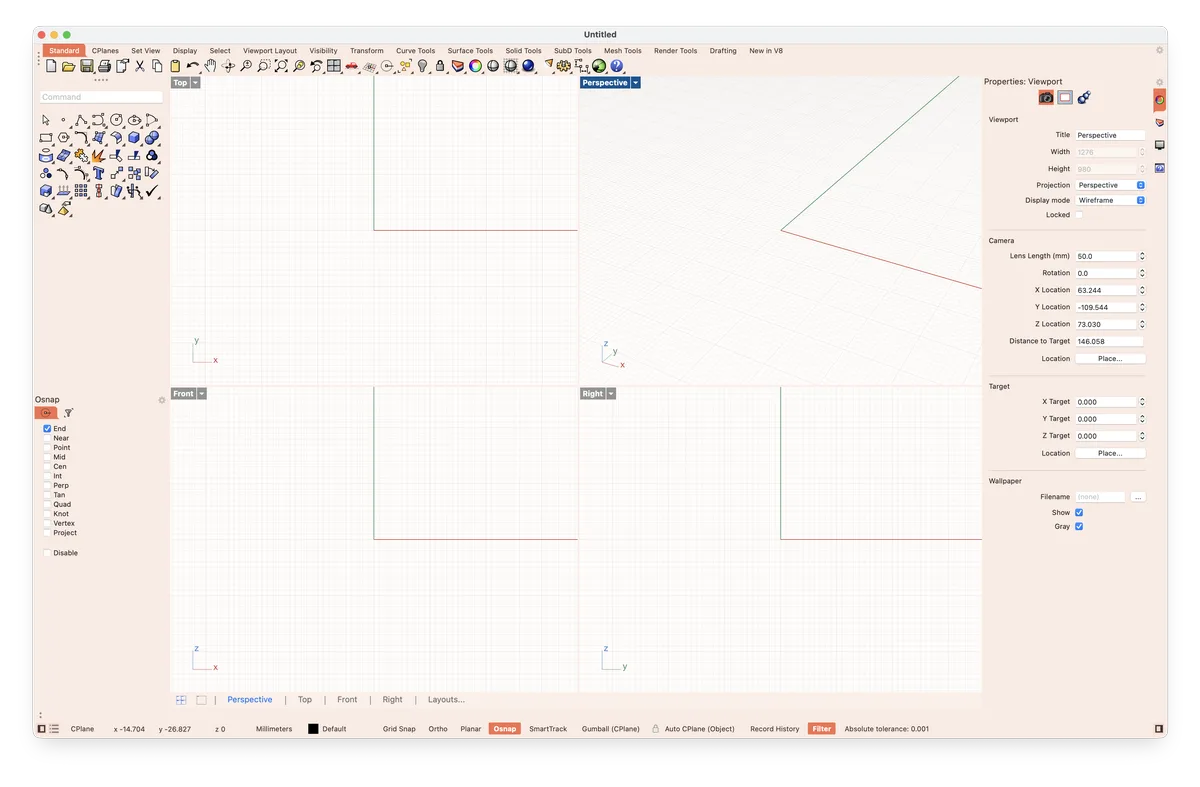
Task: Switch to the Solid Tools toolbar tab
Action: click(x=523, y=51)
